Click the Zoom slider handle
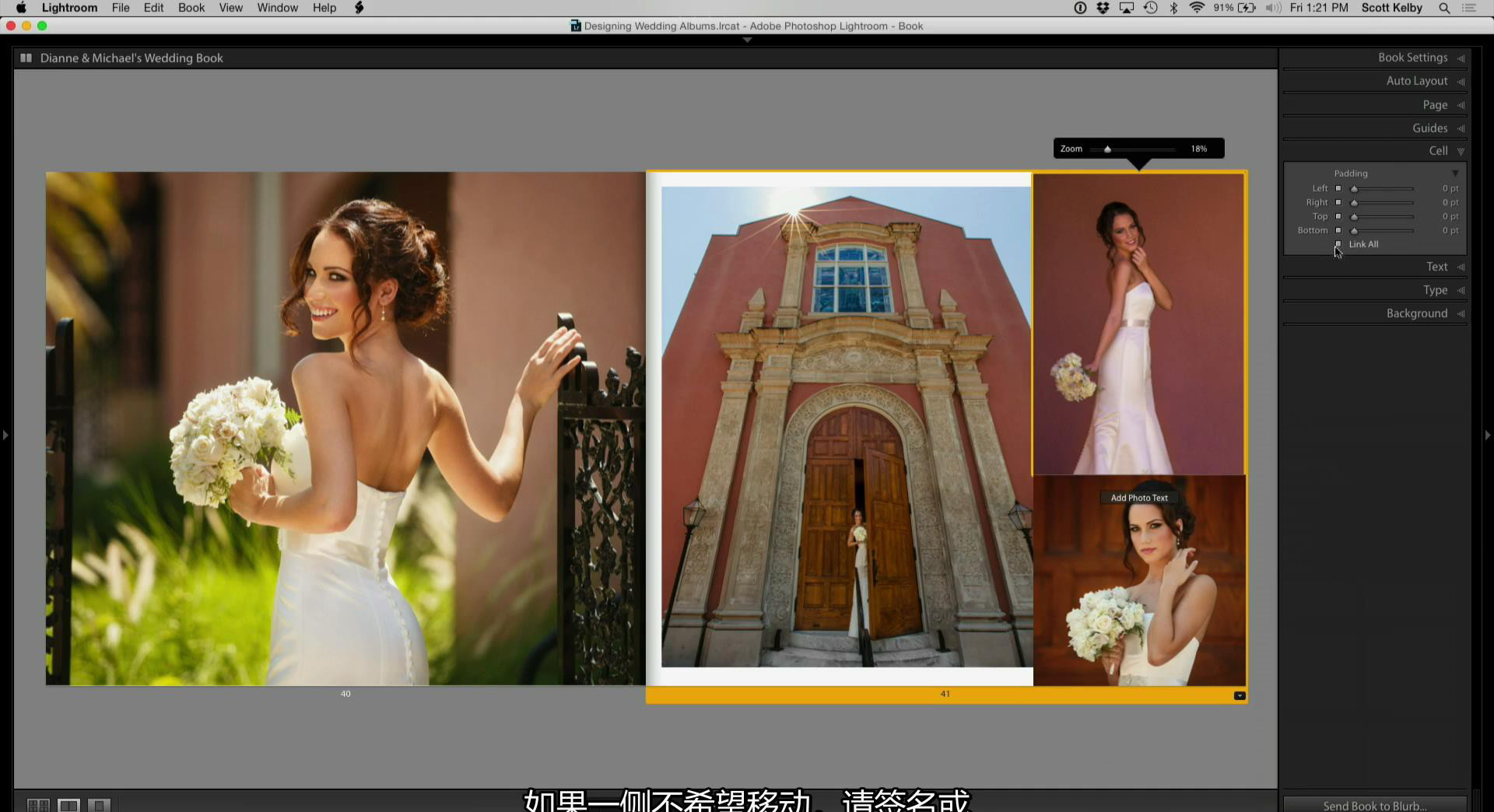The image size is (1494, 812). tap(1107, 149)
